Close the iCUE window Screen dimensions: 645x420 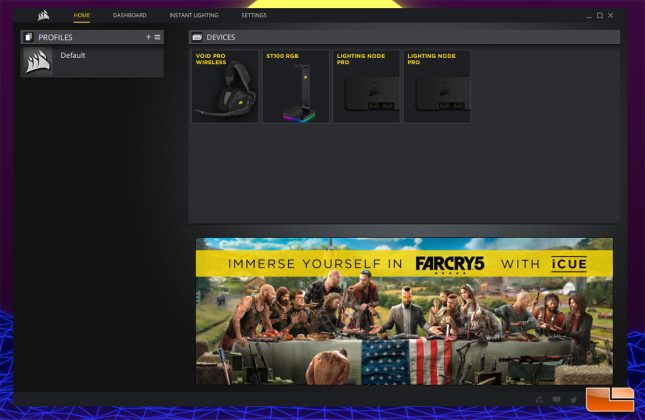coord(611,15)
